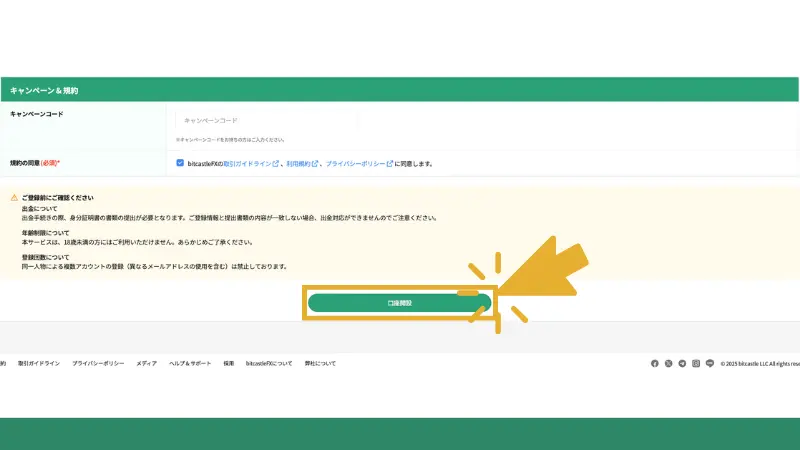This screenshot has width=800, height=450.
Task: Open the X (Twitter) icon in the footer
Action: pyautogui.click(x=668, y=363)
